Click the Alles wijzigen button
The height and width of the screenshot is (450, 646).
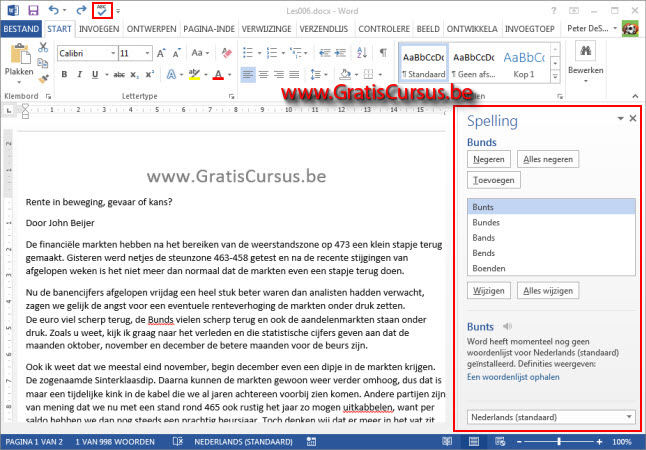(548, 291)
